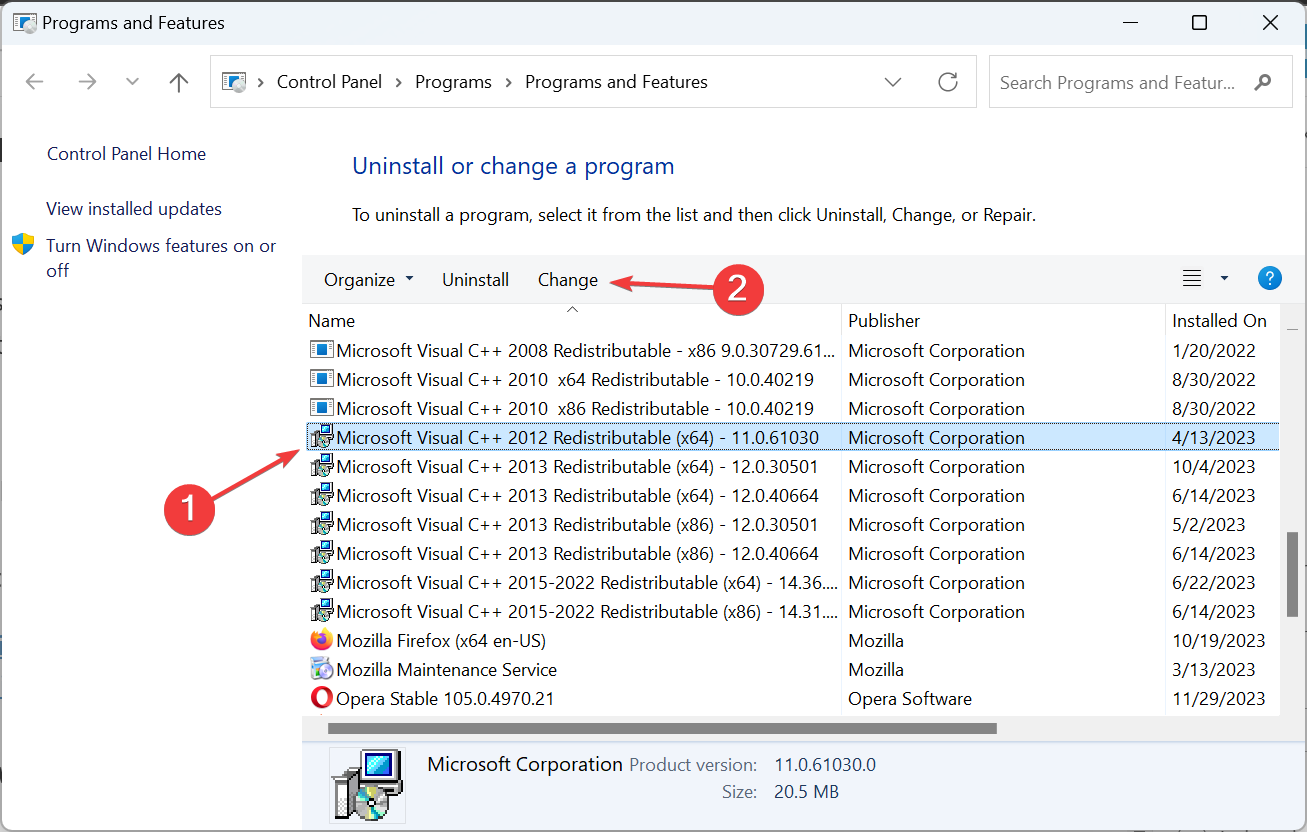
Task: Select Control Panel breadcrumb segment
Action: pos(329,82)
